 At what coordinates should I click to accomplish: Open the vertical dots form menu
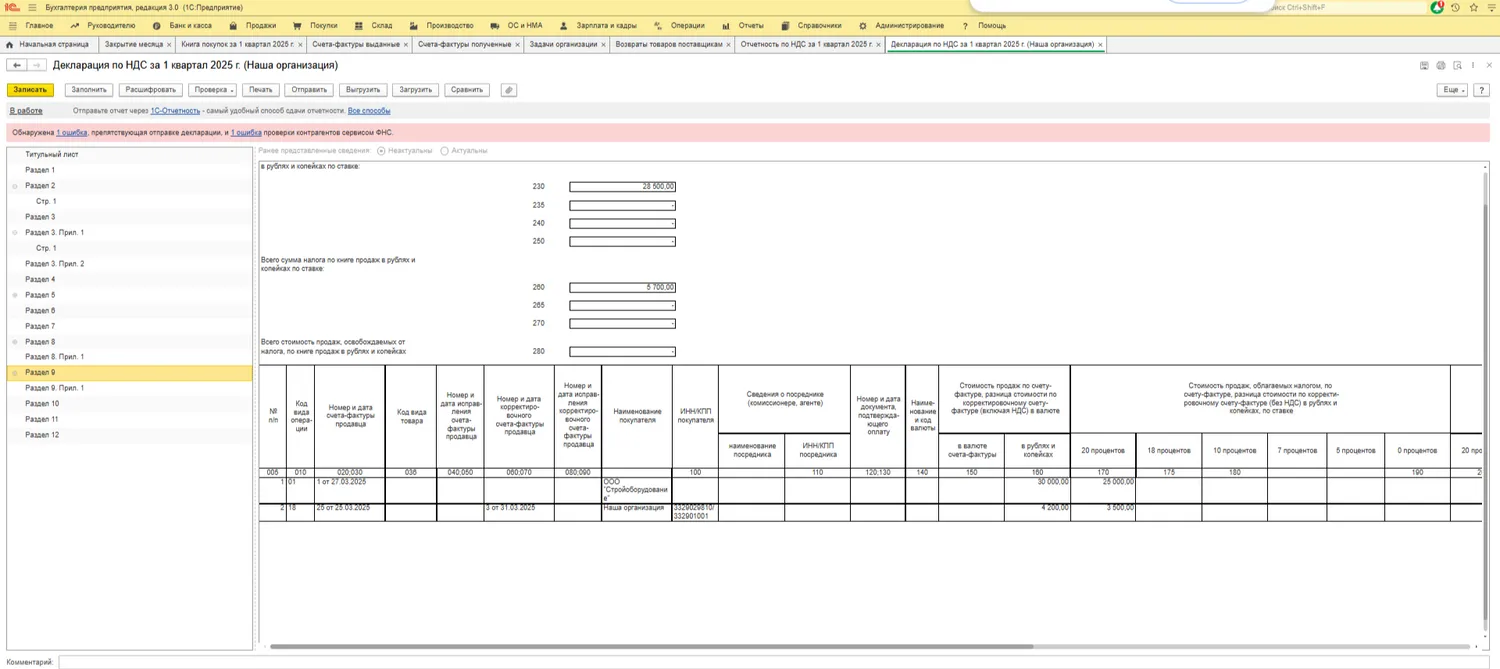click(1473, 66)
